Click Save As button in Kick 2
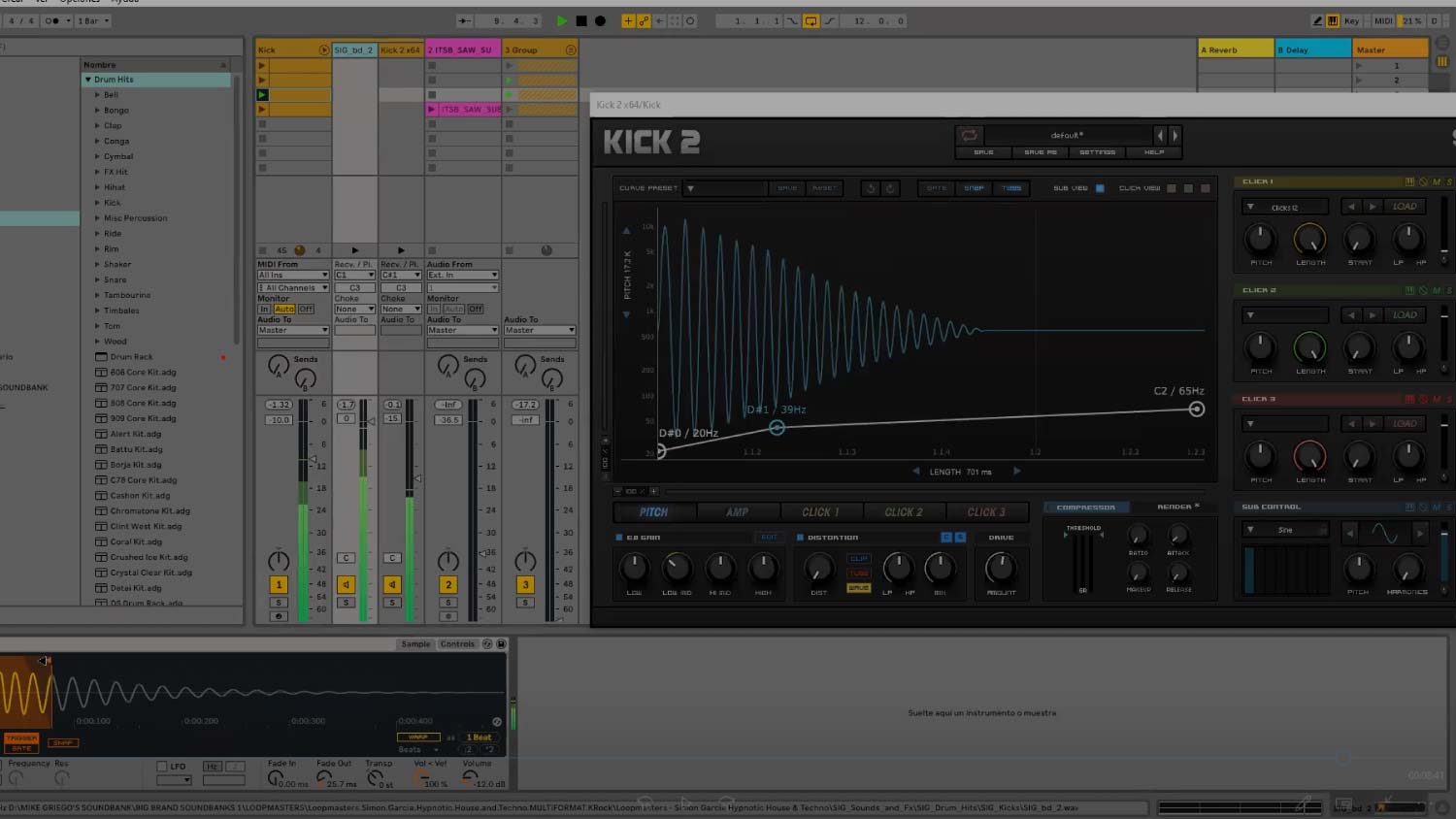The height and width of the screenshot is (819, 1456). [x=1041, y=152]
